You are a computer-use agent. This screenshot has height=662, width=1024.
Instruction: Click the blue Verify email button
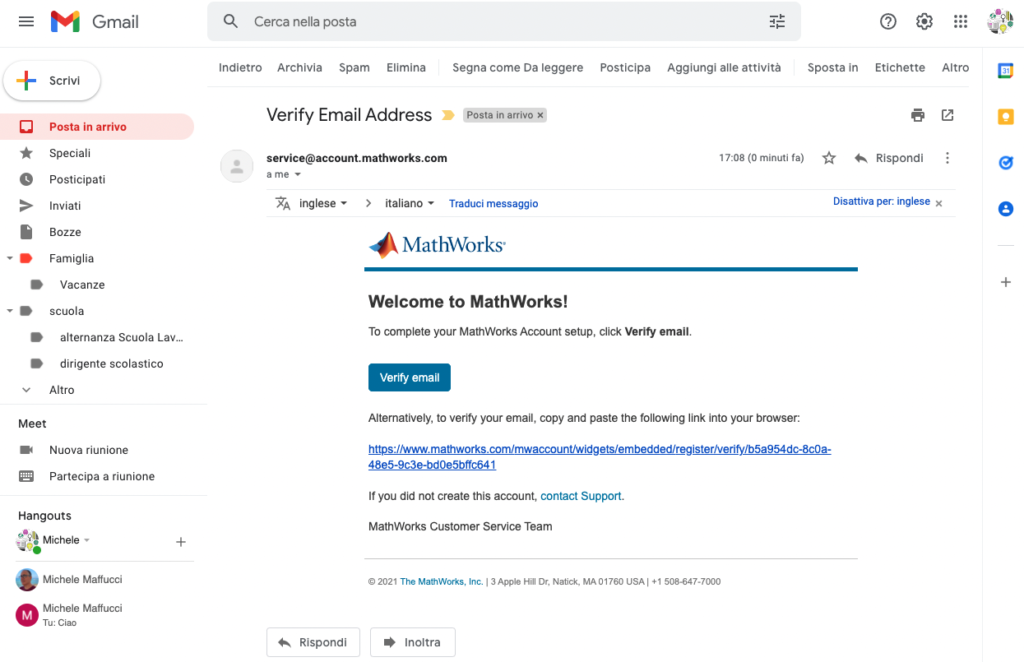[410, 377]
